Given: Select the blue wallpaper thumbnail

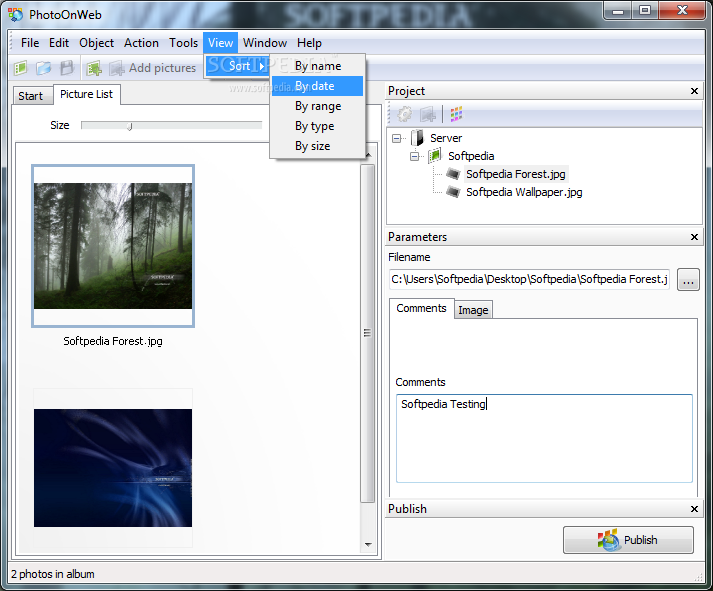Looking at the screenshot, I should pyautogui.click(x=113, y=468).
